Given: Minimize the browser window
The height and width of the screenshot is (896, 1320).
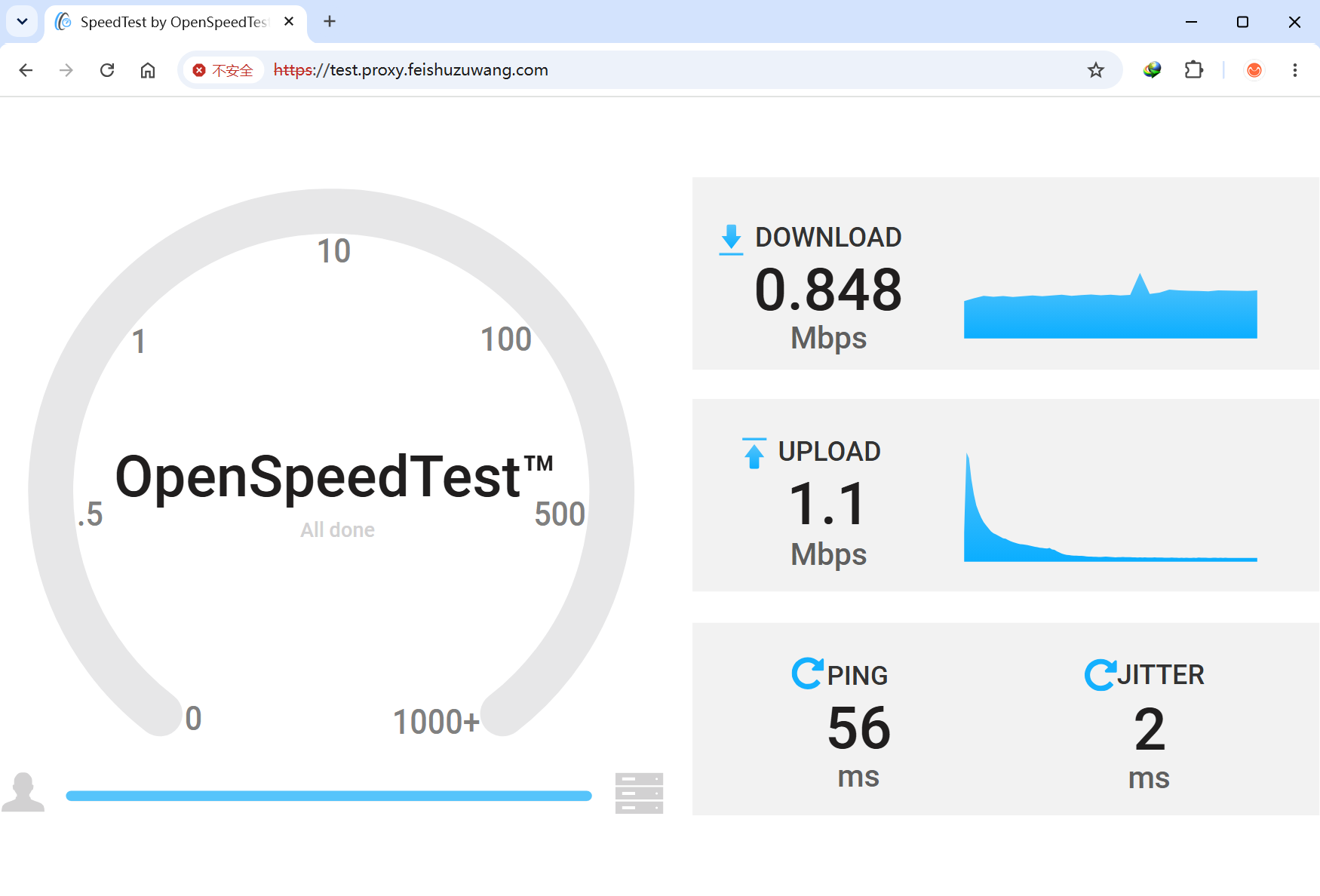Looking at the screenshot, I should coord(1191,22).
